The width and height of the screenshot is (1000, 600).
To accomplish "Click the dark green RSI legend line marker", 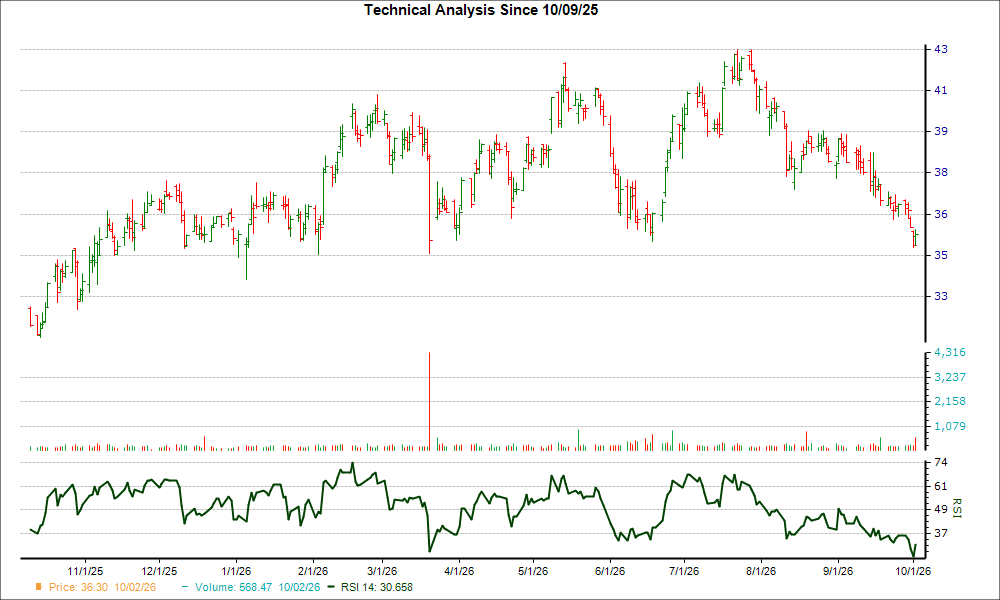I will [330, 587].
